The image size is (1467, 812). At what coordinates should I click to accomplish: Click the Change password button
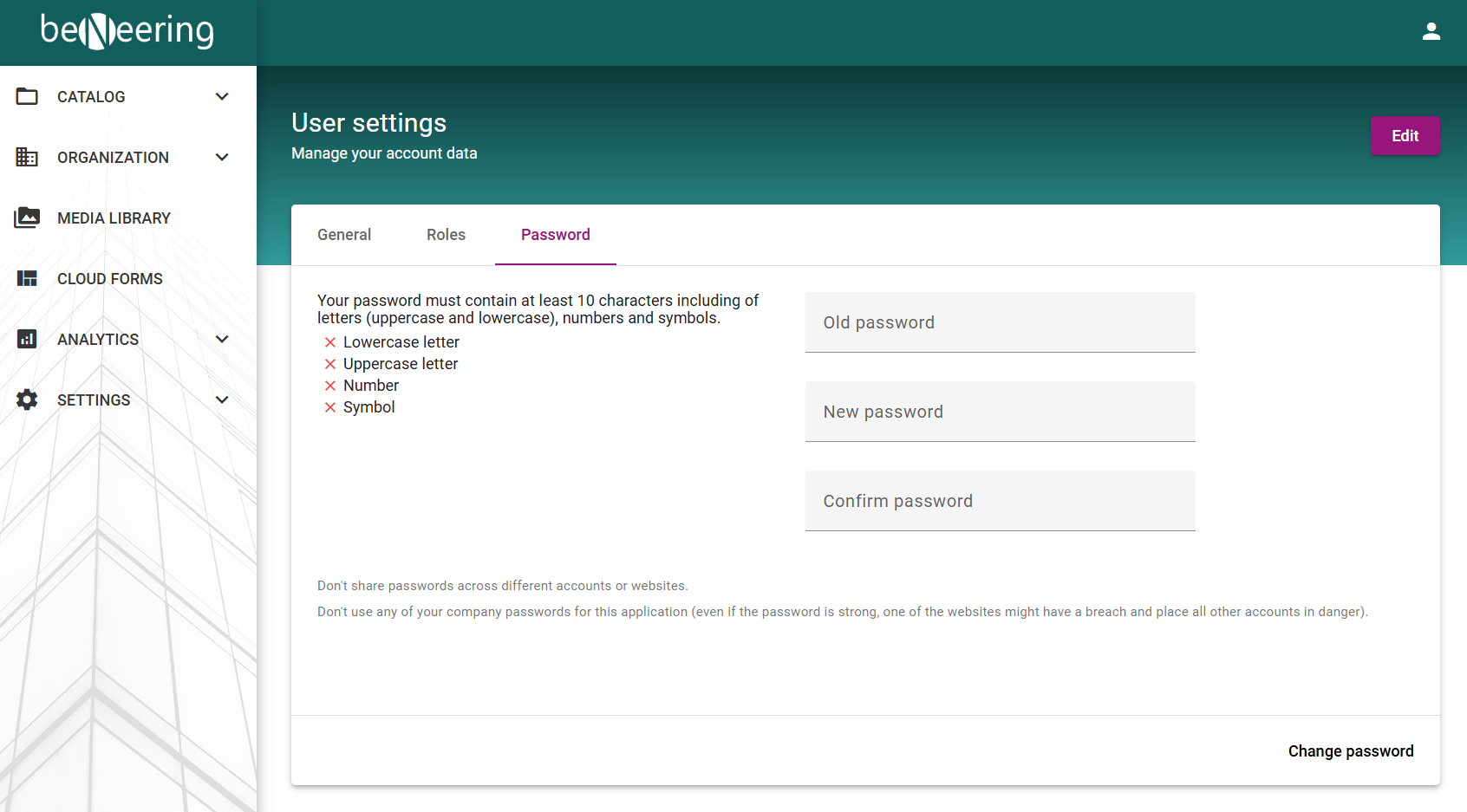pyautogui.click(x=1350, y=751)
